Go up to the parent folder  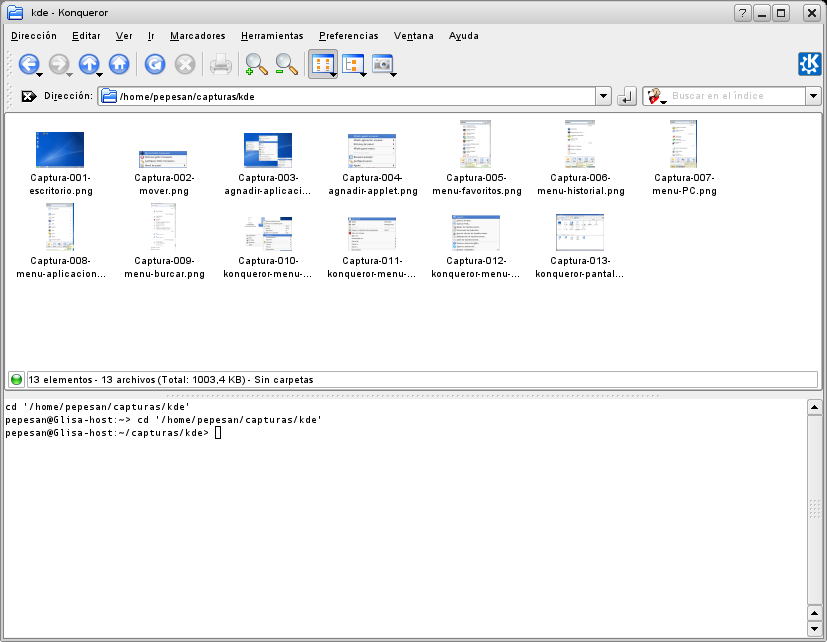89,64
